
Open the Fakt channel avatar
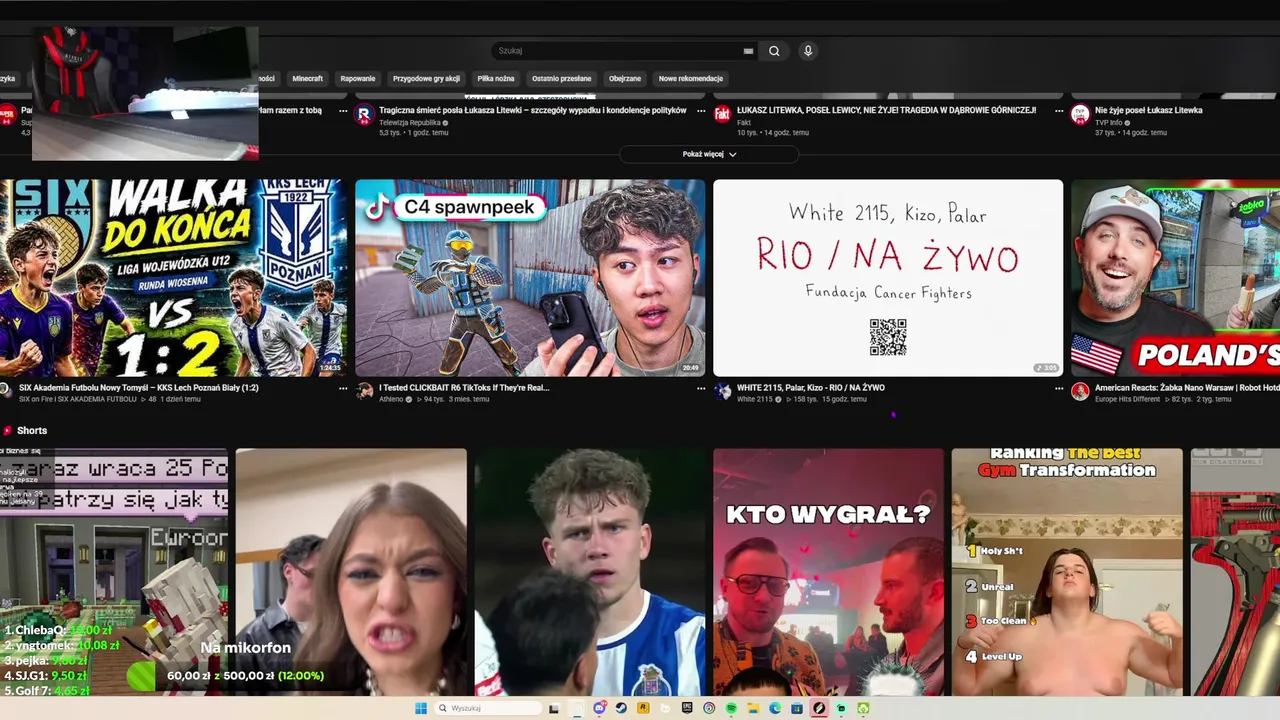click(722, 114)
